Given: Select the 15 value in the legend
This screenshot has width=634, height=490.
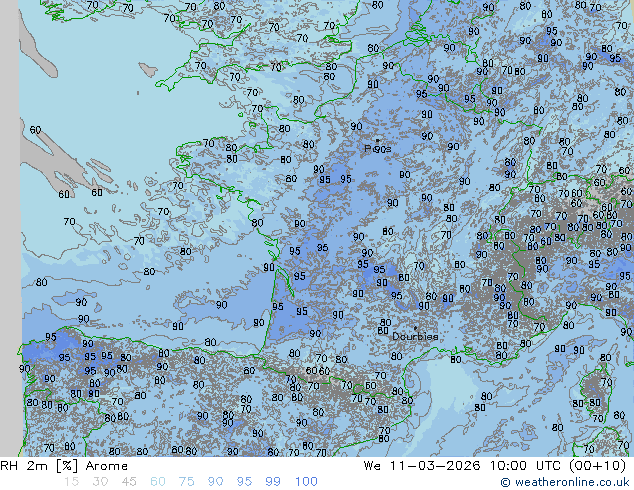Looking at the screenshot, I should pos(71,482).
